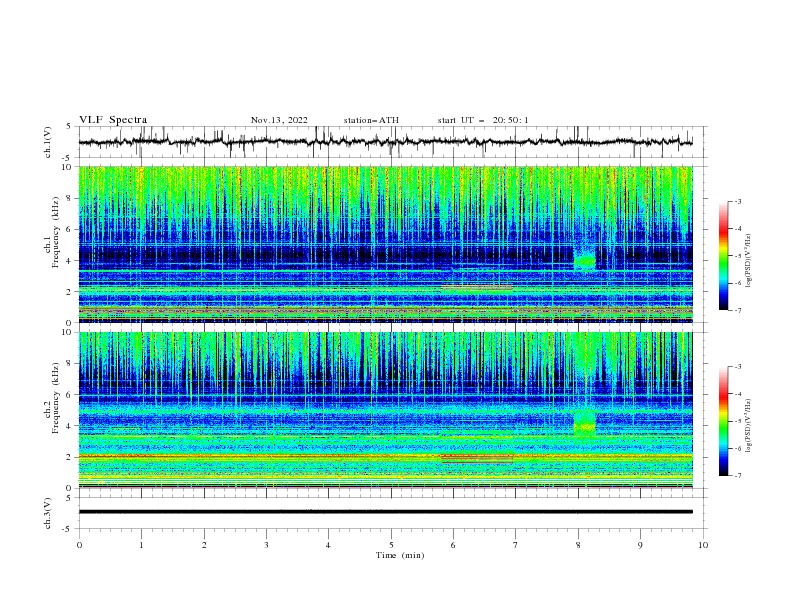Click the 4 kHz burst in ch.1 spectrogram
Viewport: 792px width, 612px height.
585,261
